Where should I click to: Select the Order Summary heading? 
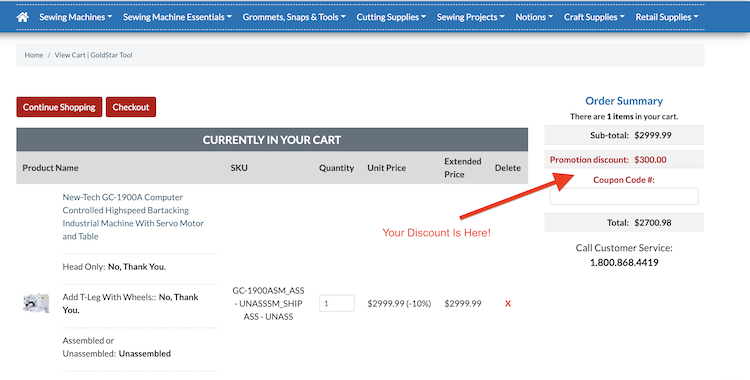coord(624,101)
